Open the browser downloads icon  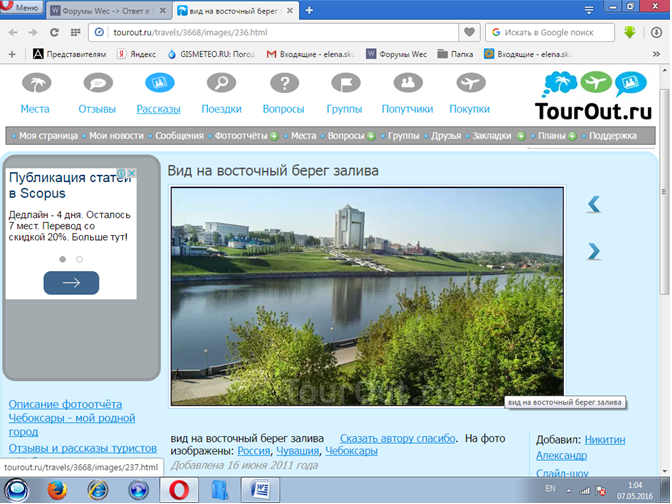pos(656,32)
